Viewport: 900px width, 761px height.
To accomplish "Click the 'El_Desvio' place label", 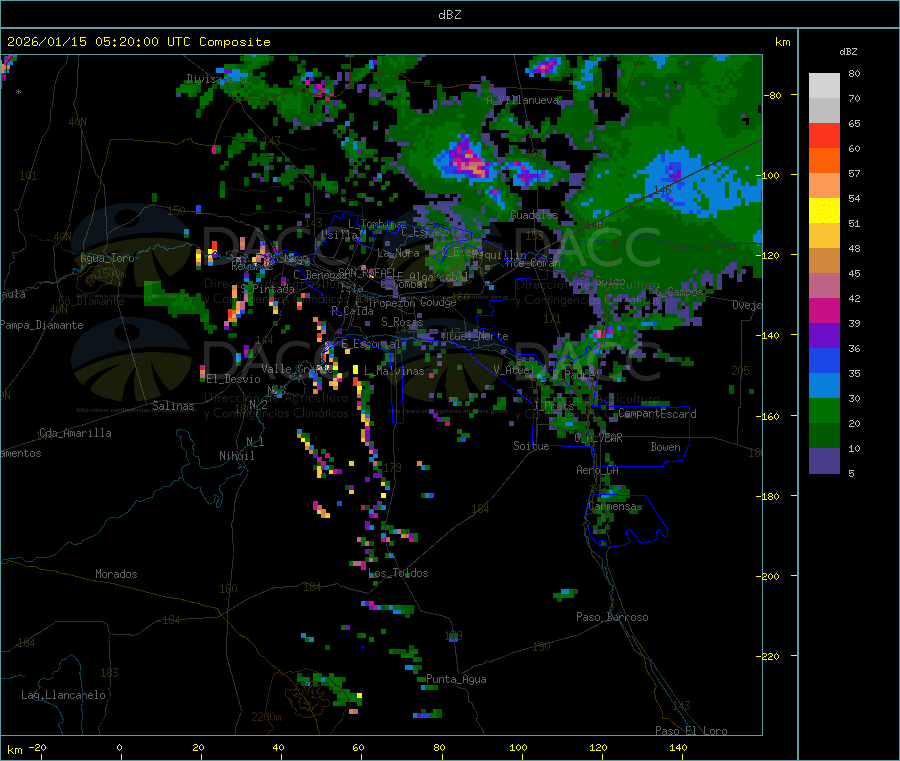I will (233, 379).
